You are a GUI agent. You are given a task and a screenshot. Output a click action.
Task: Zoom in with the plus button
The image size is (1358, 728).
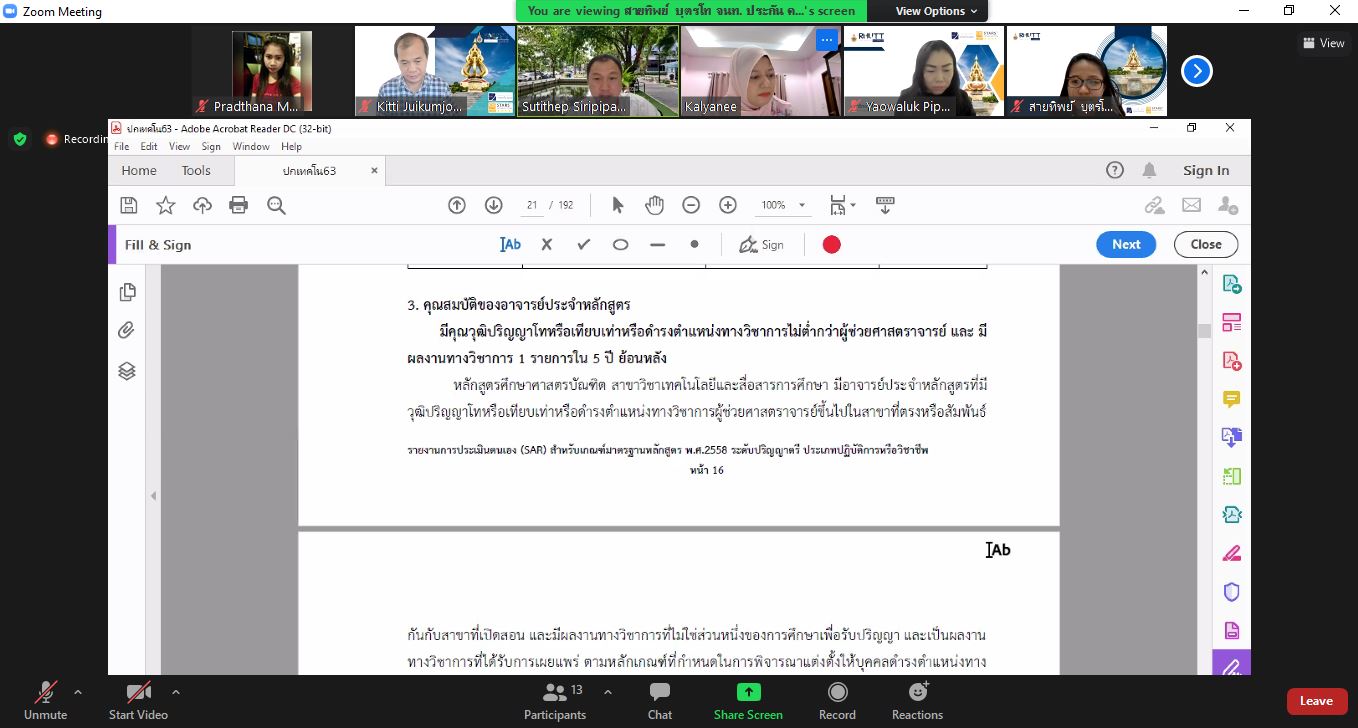[728, 205]
